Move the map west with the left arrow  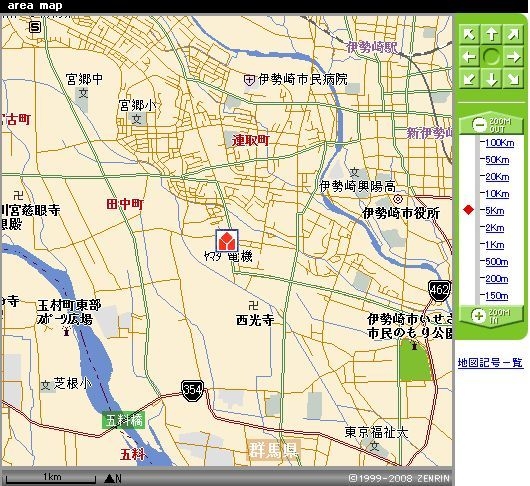coord(469,57)
